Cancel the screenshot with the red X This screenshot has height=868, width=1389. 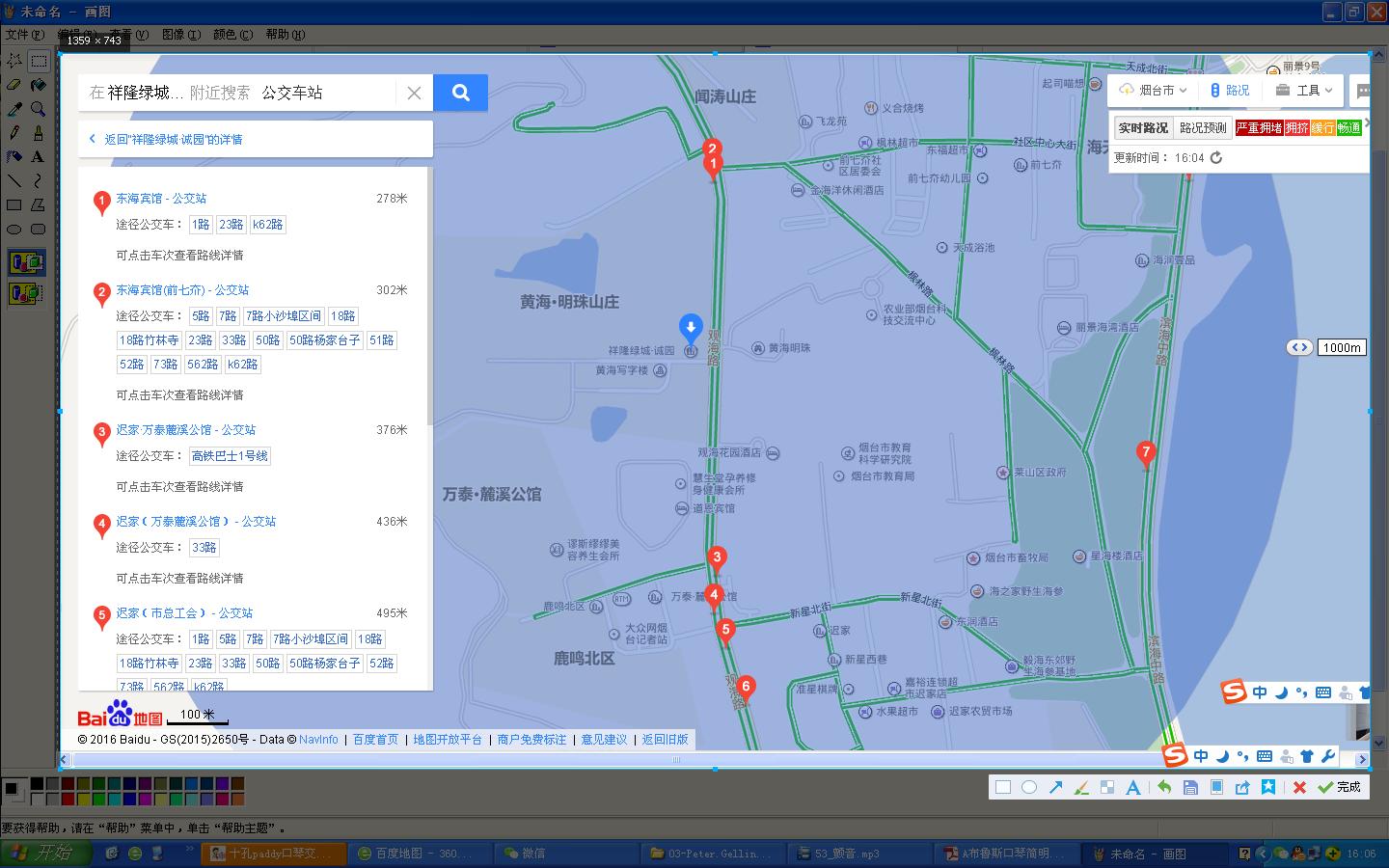pyautogui.click(x=1299, y=787)
